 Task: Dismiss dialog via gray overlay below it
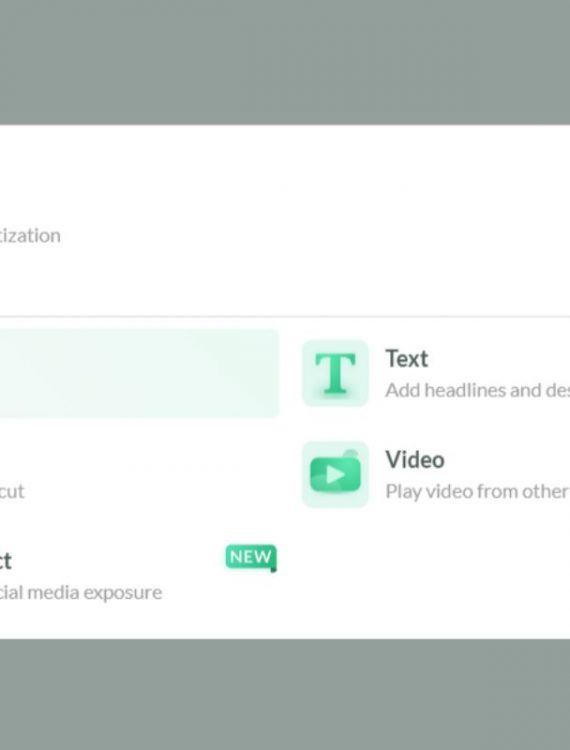click(285, 695)
